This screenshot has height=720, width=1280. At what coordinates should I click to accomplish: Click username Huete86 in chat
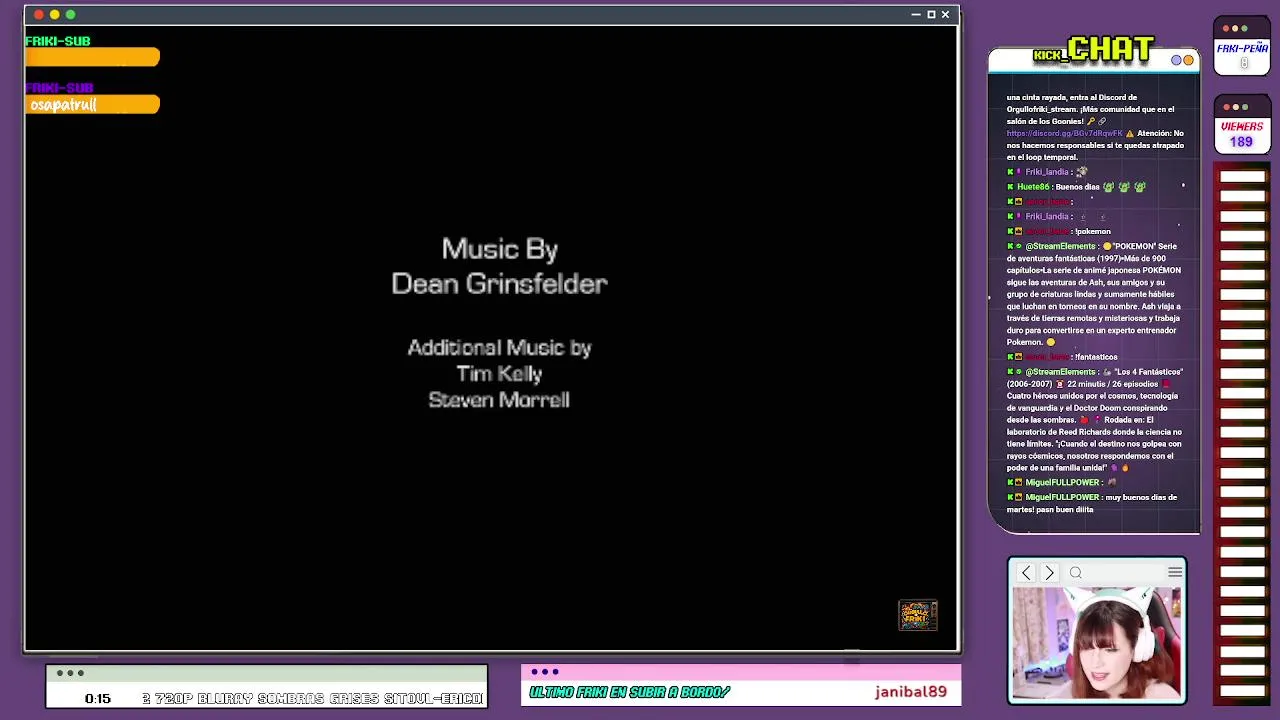point(1033,187)
